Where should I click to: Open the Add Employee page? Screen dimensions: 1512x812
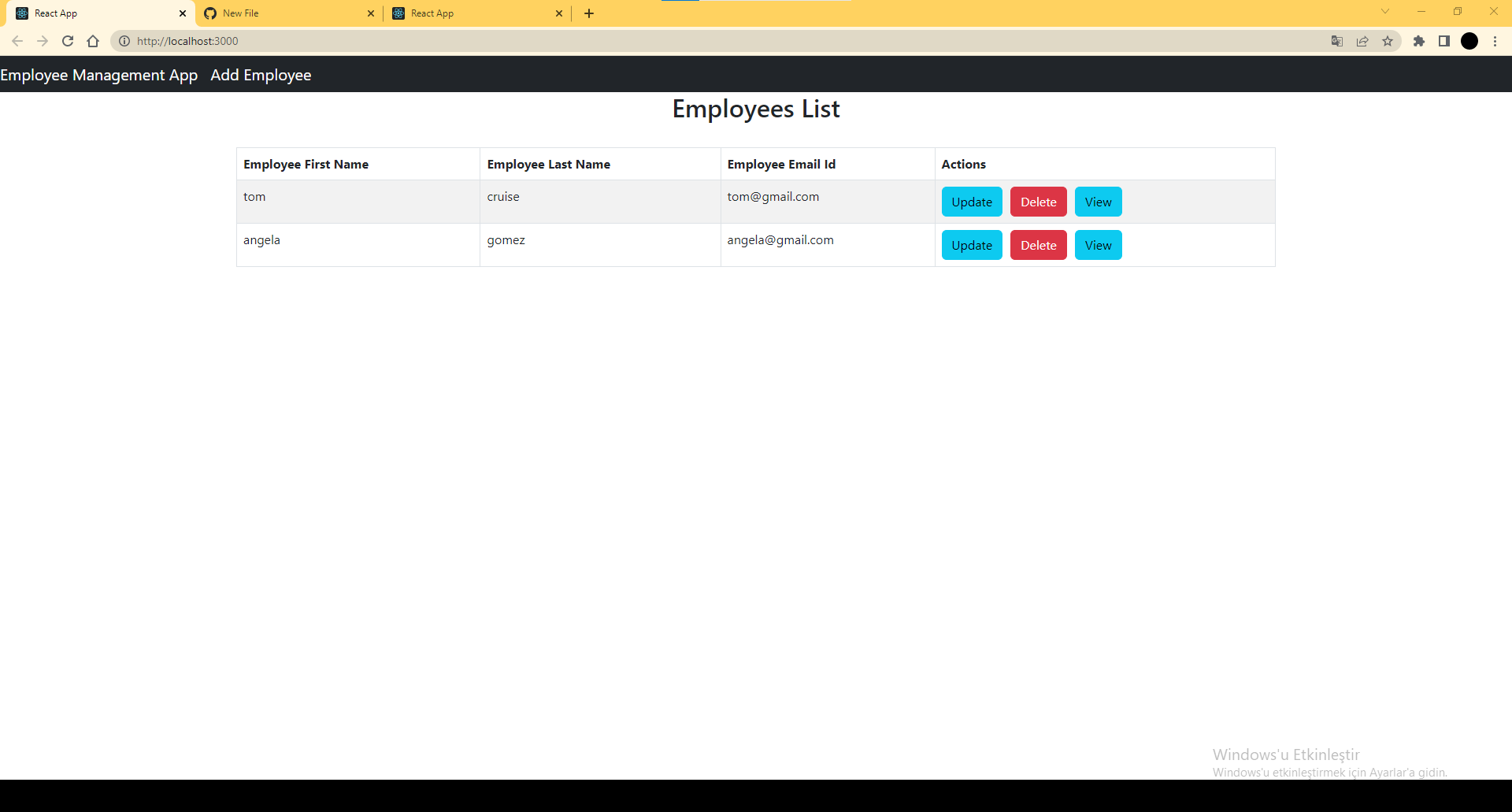(x=261, y=75)
